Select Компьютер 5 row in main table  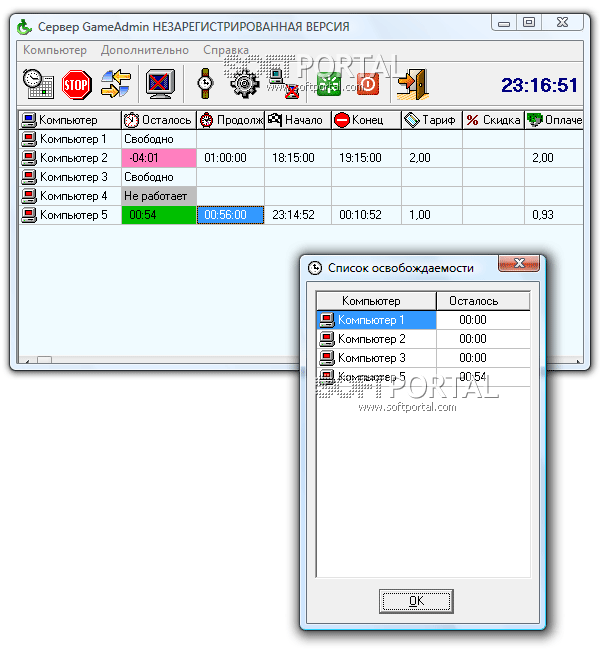click(x=301, y=215)
